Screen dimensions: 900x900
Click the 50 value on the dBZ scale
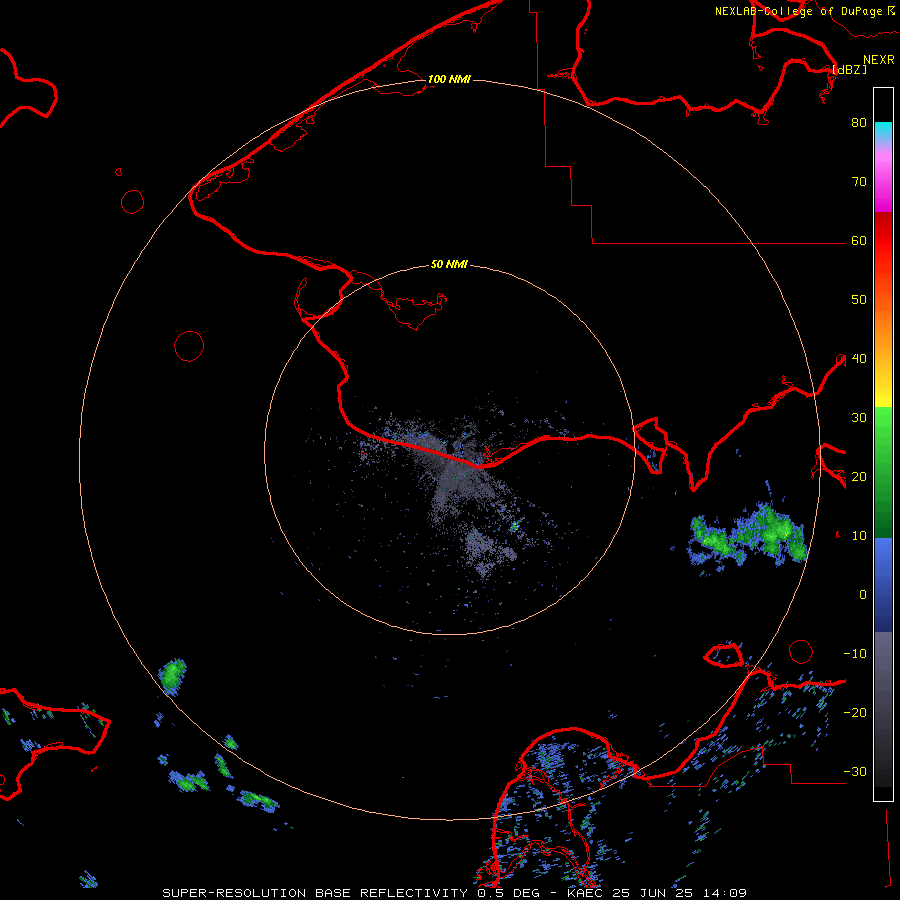(859, 299)
